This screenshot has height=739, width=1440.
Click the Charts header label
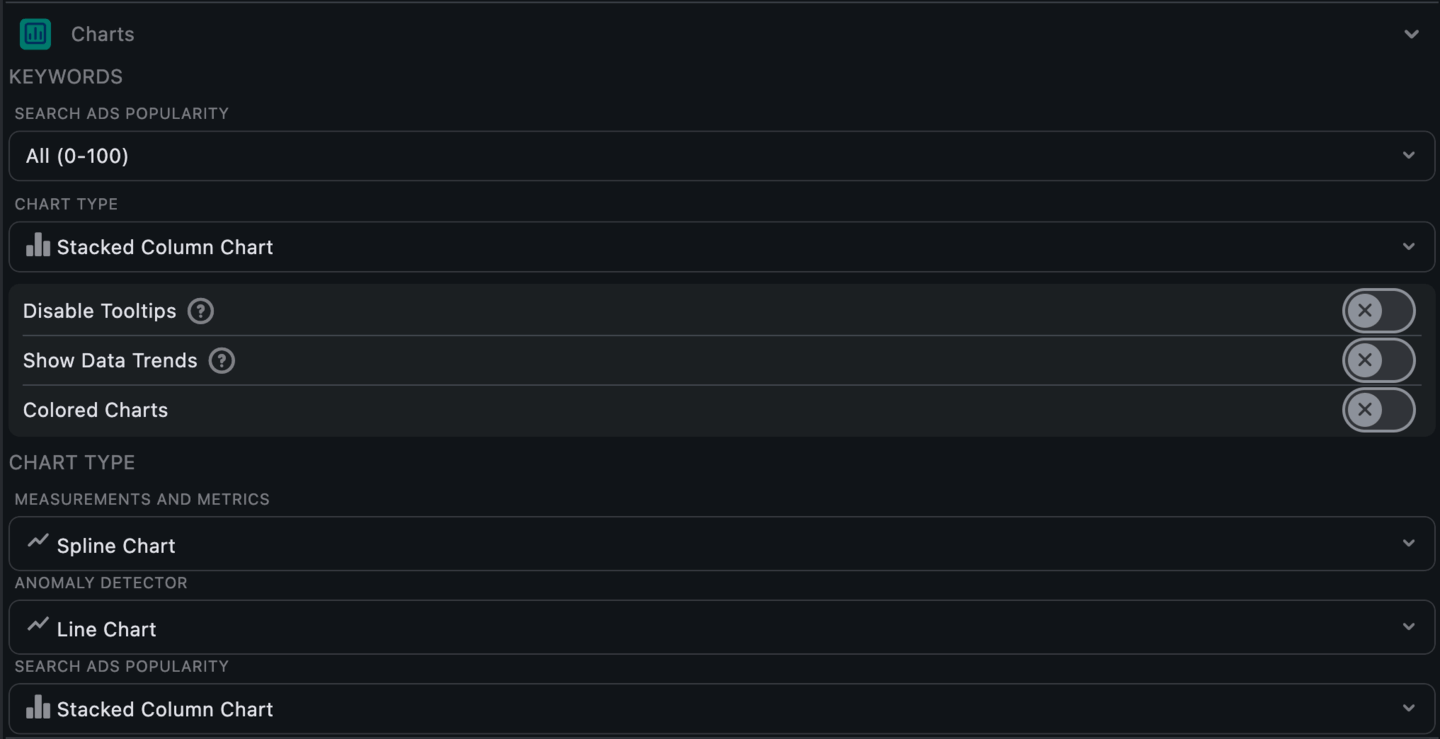click(x=102, y=33)
